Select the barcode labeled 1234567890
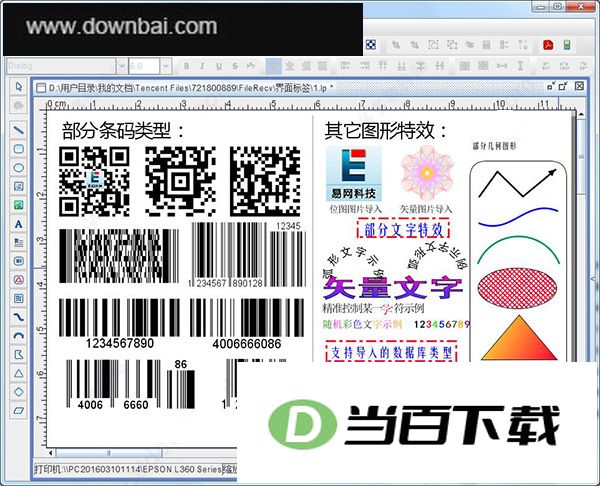This screenshot has height=486, width=600. point(119,324)
